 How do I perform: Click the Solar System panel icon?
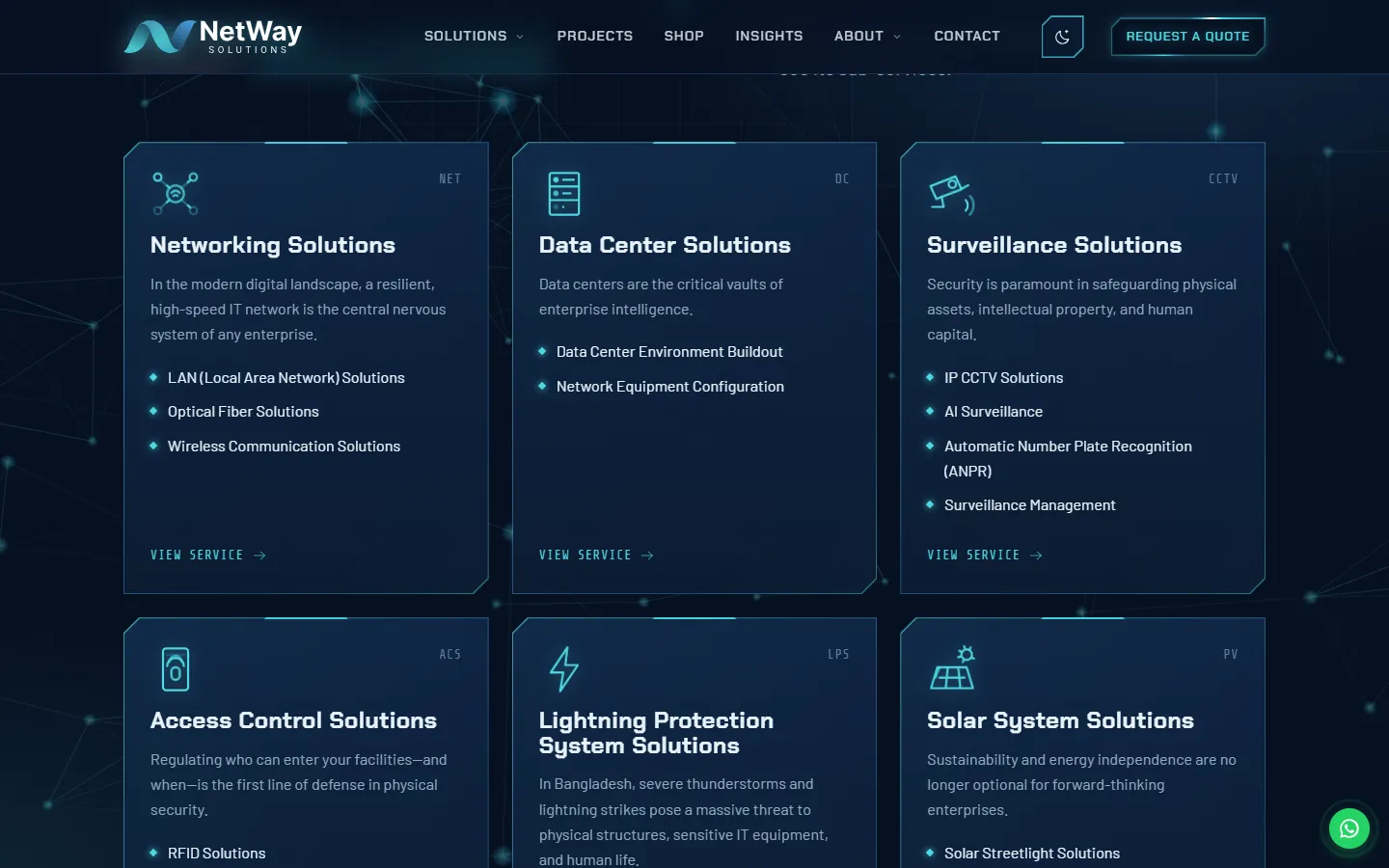pyautogui.click(x=952, y=667)
